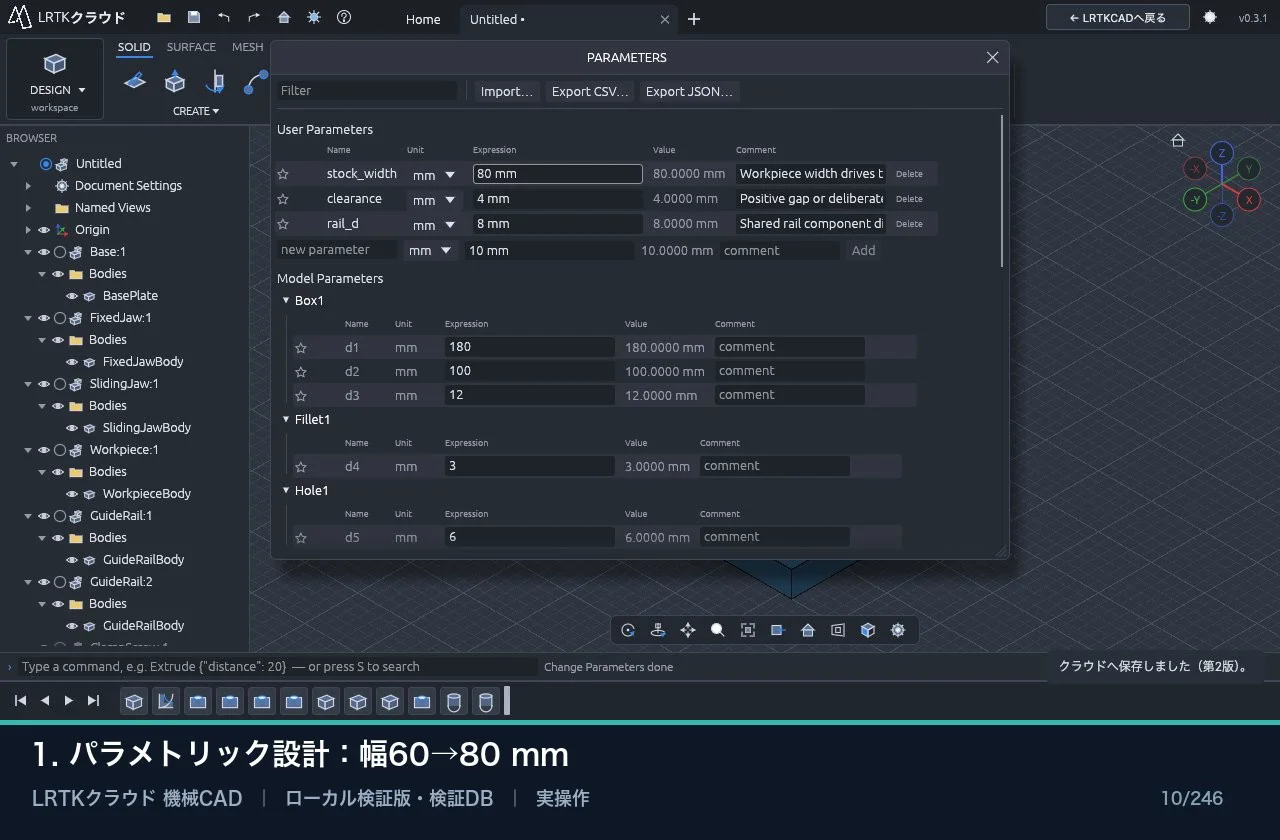Open a file with the folder icon
This screenshot has width=1280, height=840.
[164, 18]
